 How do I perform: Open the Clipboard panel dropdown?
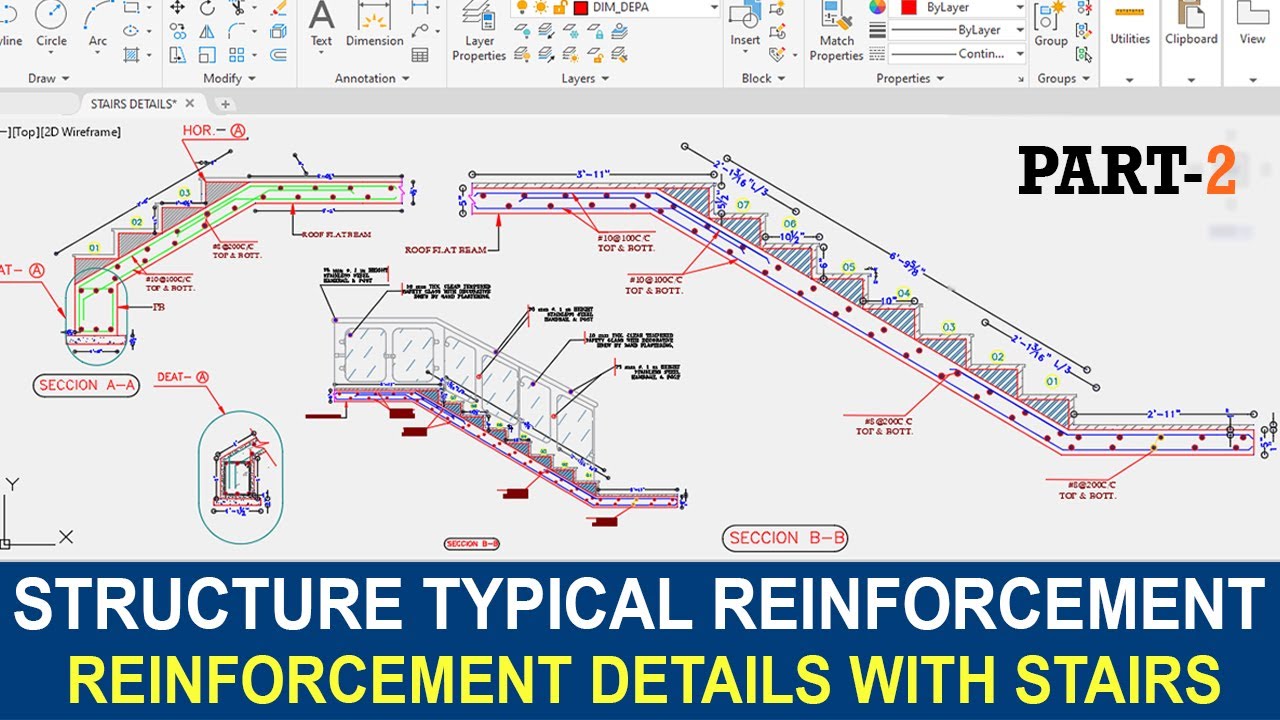click(1191, 80)
